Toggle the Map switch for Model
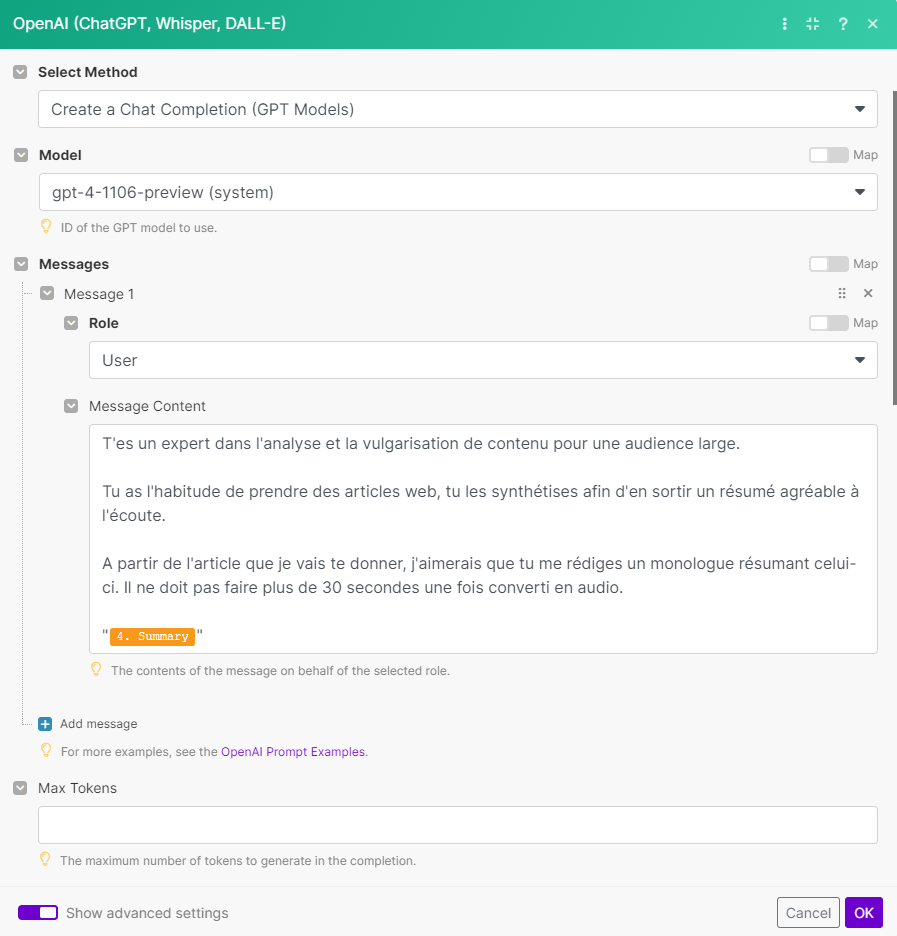Image resolution: width=897 pixels, height=936 pixels. point(828,155)
